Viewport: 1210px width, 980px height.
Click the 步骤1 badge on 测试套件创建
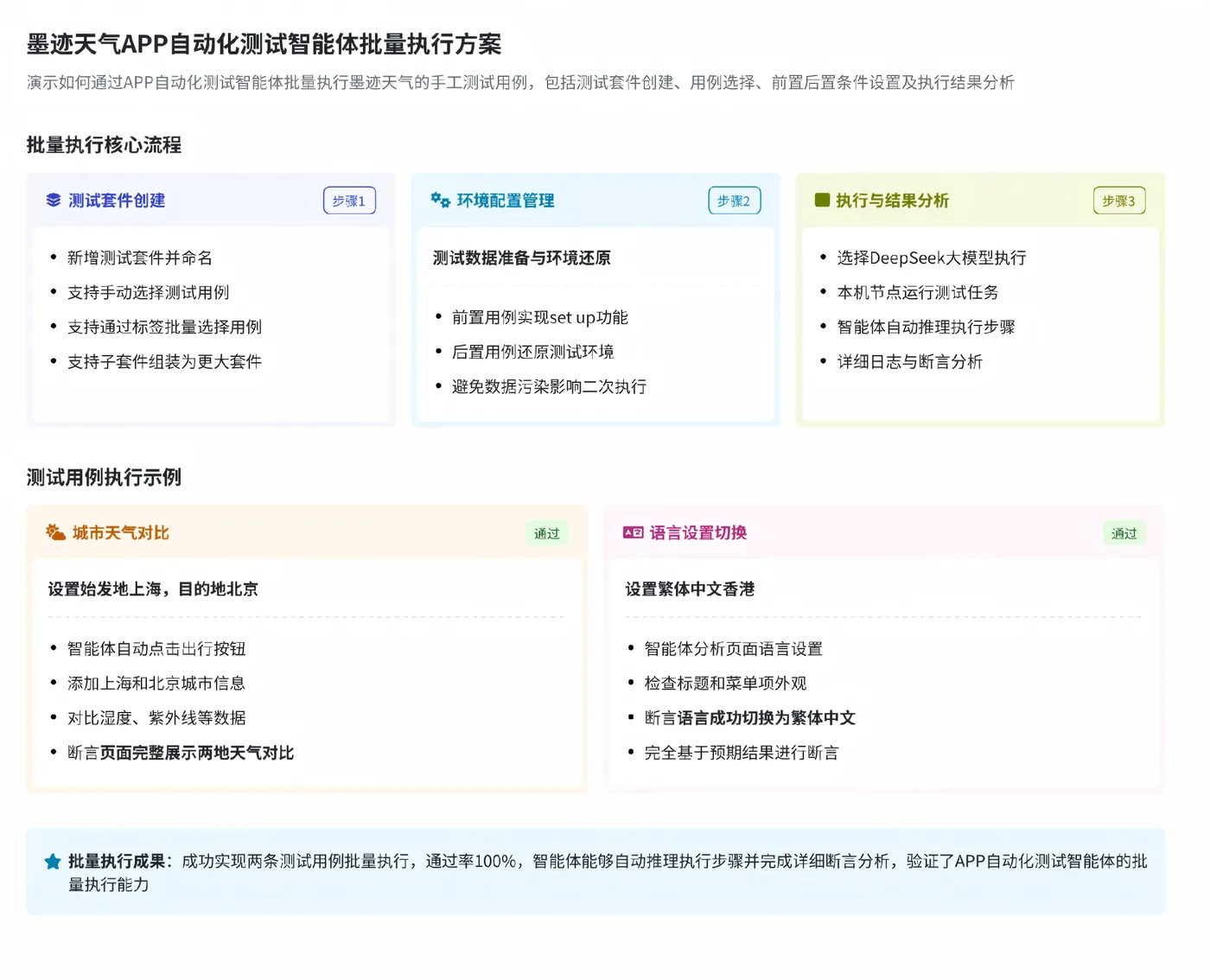pyautogui.click(x=349, y=200)
